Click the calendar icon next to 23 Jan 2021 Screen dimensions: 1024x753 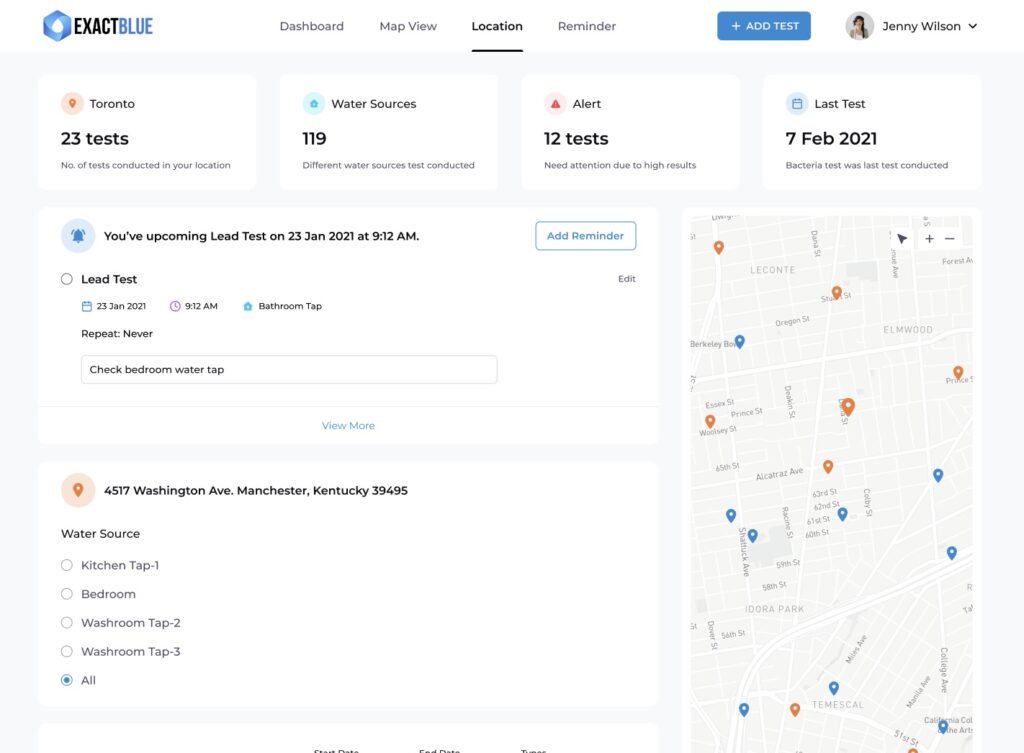(86, 306)
